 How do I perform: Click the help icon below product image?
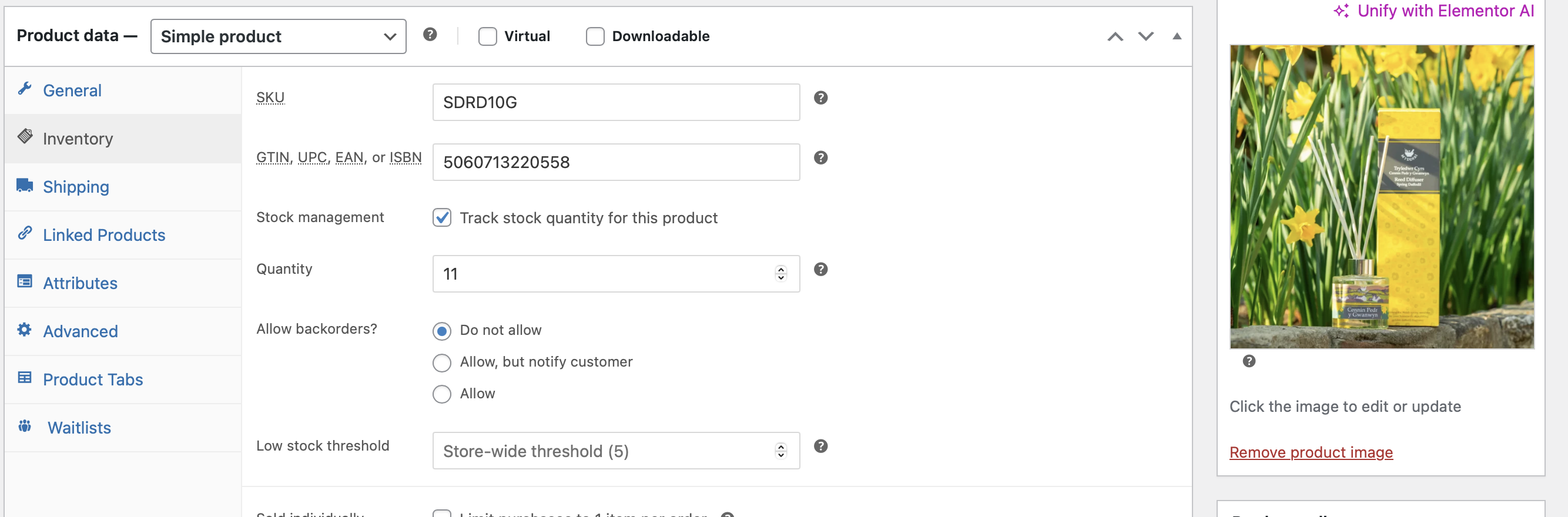coord(1248,361)
